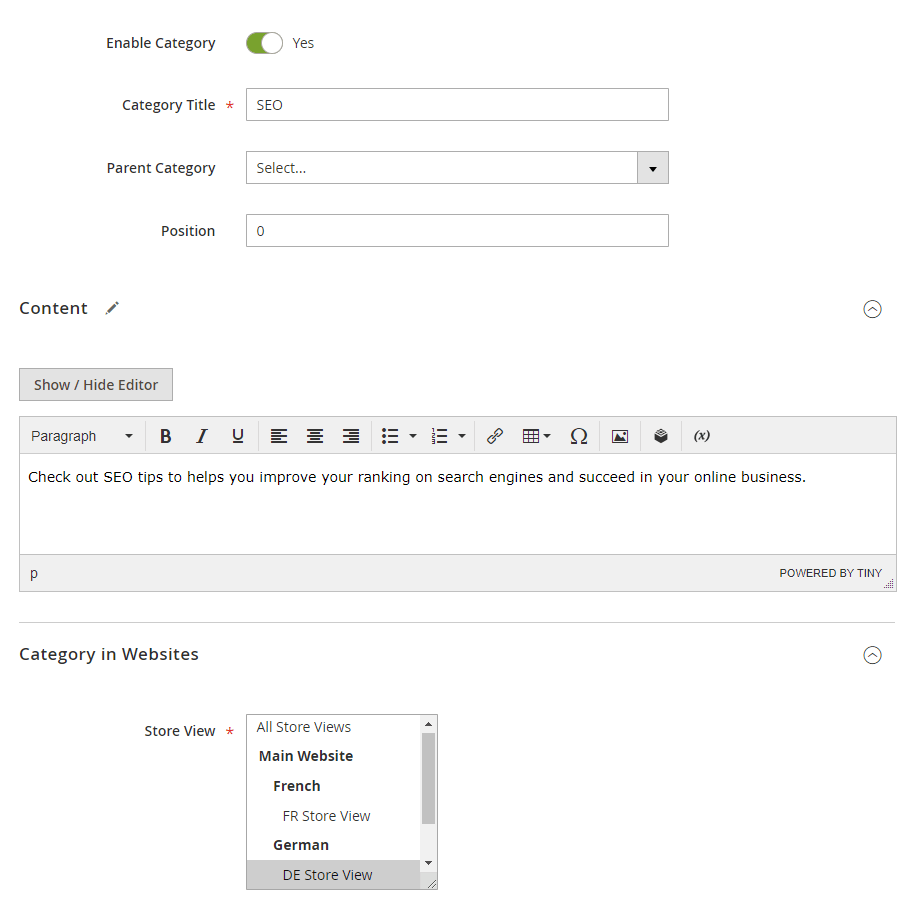
Task: Click the Show / Hide Editor button
Action: pos(96,385)
